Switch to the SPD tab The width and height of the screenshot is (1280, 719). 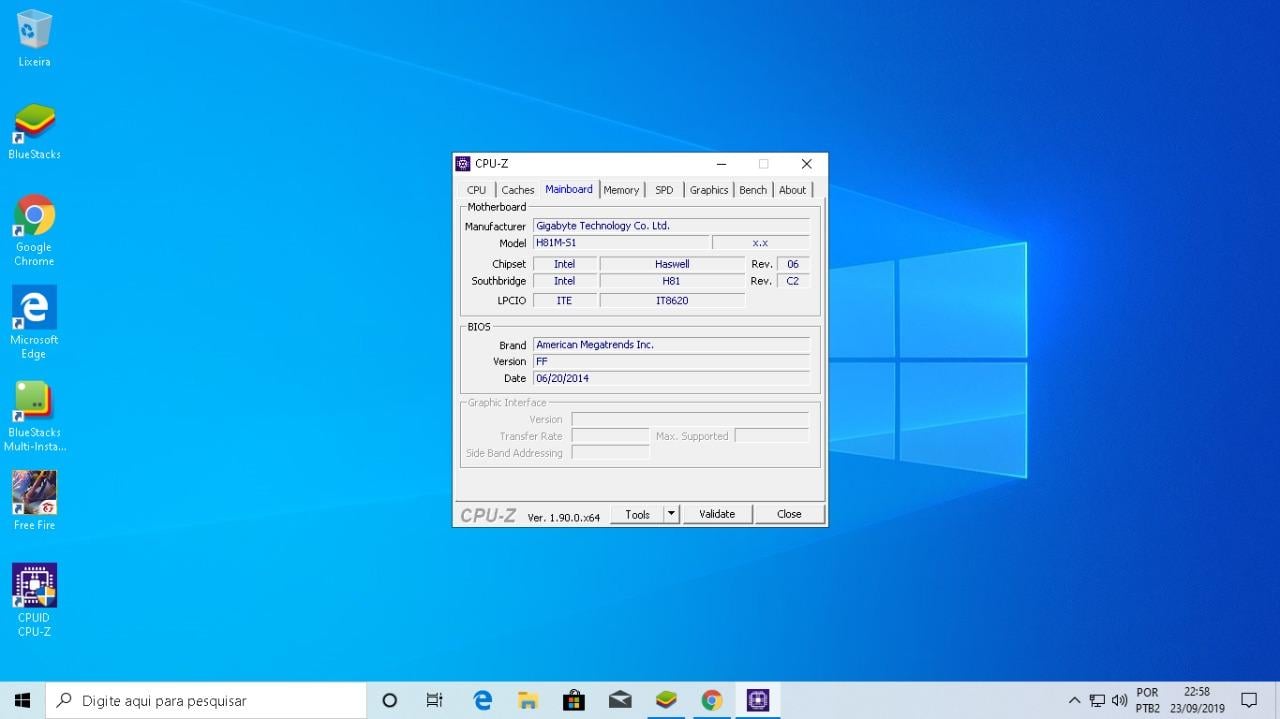click(x=664, y=190)
